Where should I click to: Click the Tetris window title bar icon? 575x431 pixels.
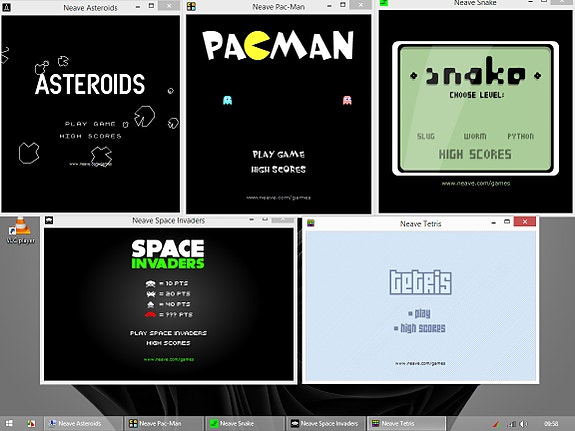tap(311, 223)
